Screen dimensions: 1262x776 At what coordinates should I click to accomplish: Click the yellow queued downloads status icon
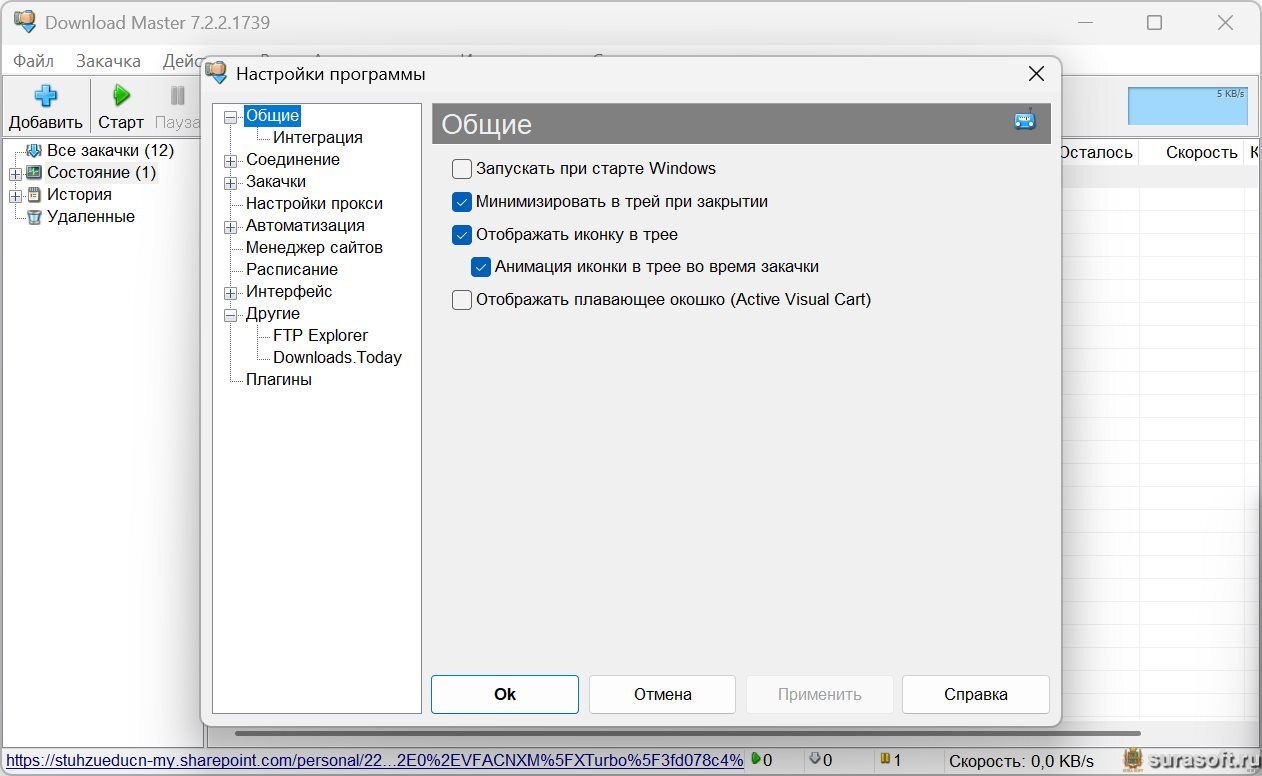coord(885,759)
